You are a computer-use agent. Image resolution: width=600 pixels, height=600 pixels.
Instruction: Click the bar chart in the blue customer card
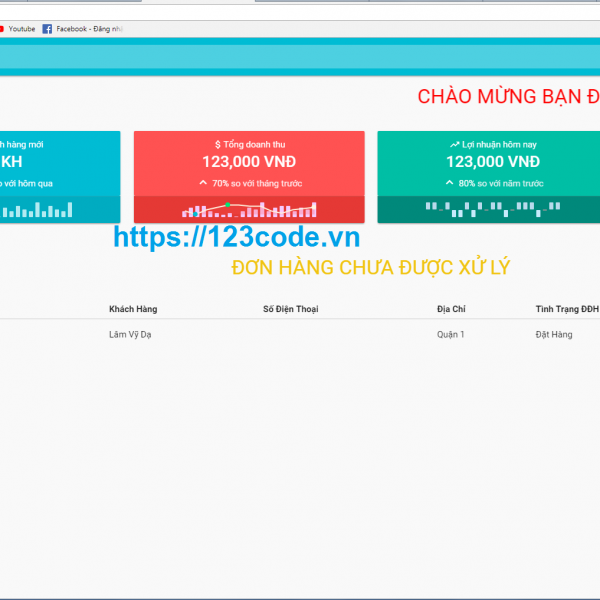(38, 210)
